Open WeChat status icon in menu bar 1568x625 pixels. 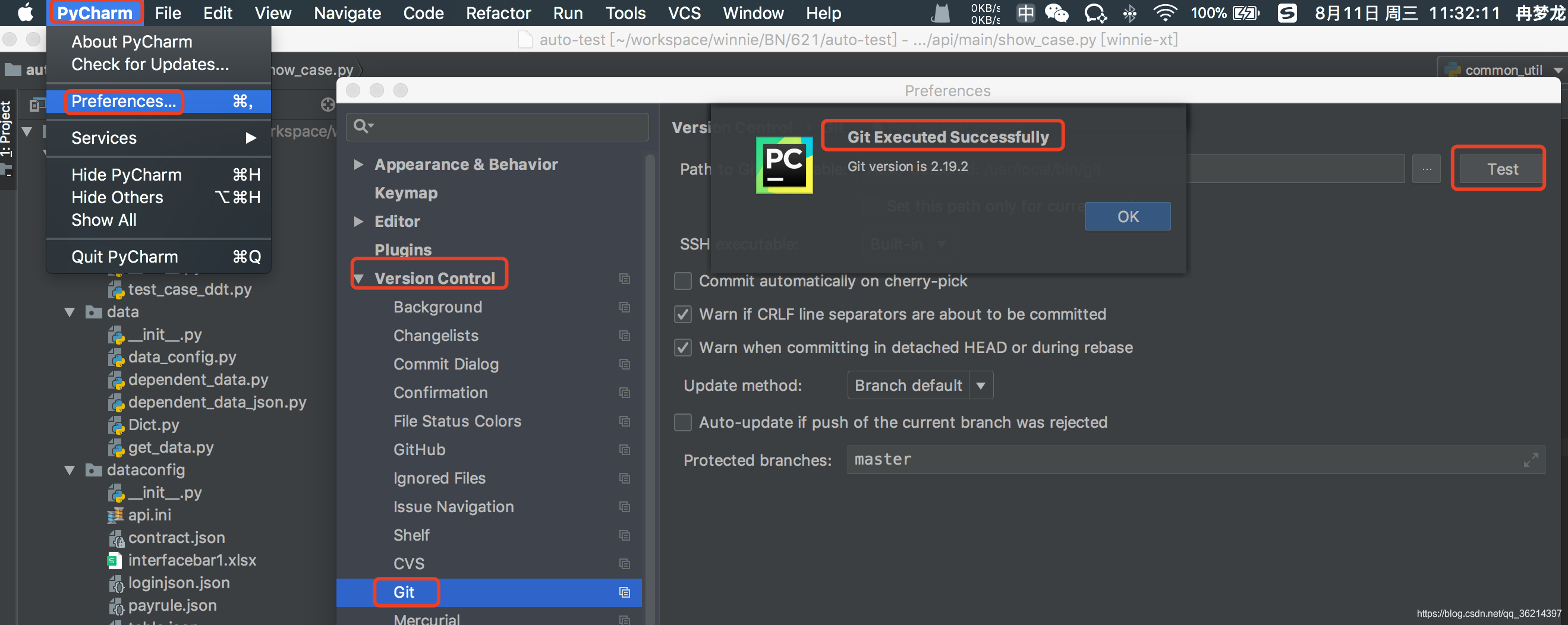click(1057, 13)
